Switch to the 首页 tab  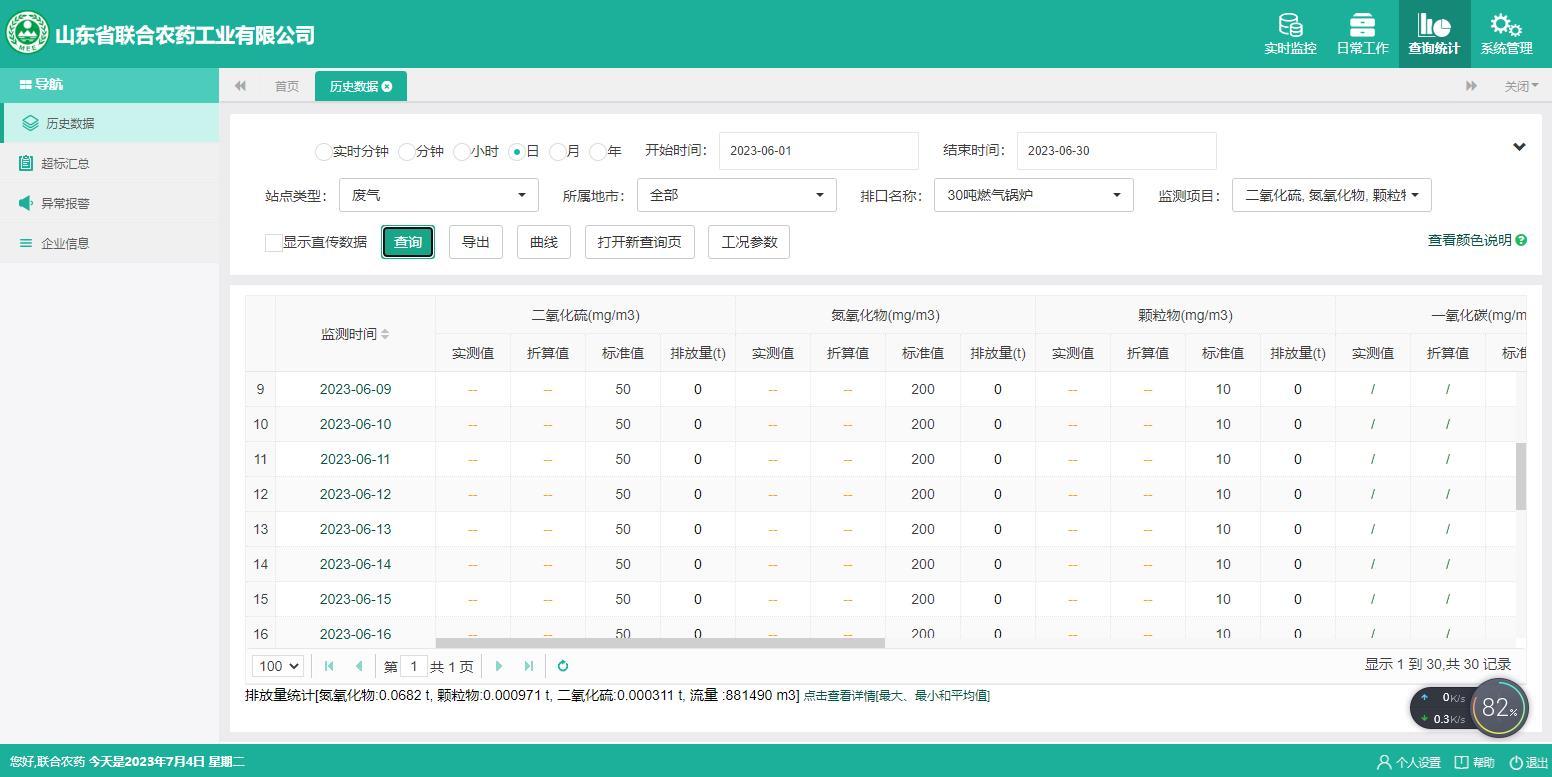287,86
